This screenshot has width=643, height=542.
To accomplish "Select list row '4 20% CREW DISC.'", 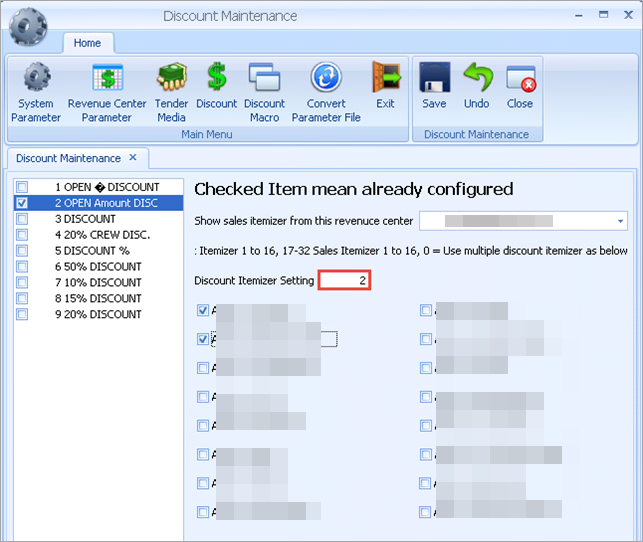I will coord(98,235).
